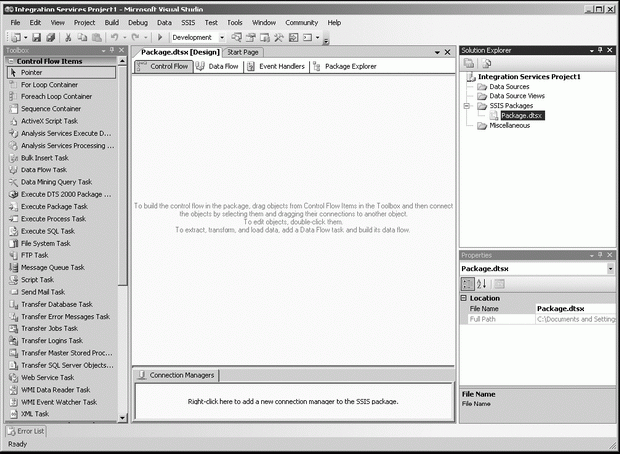Select Foreach Loop Container toolbox item
The width and height of the screenshot is (620, 454).
61,96
